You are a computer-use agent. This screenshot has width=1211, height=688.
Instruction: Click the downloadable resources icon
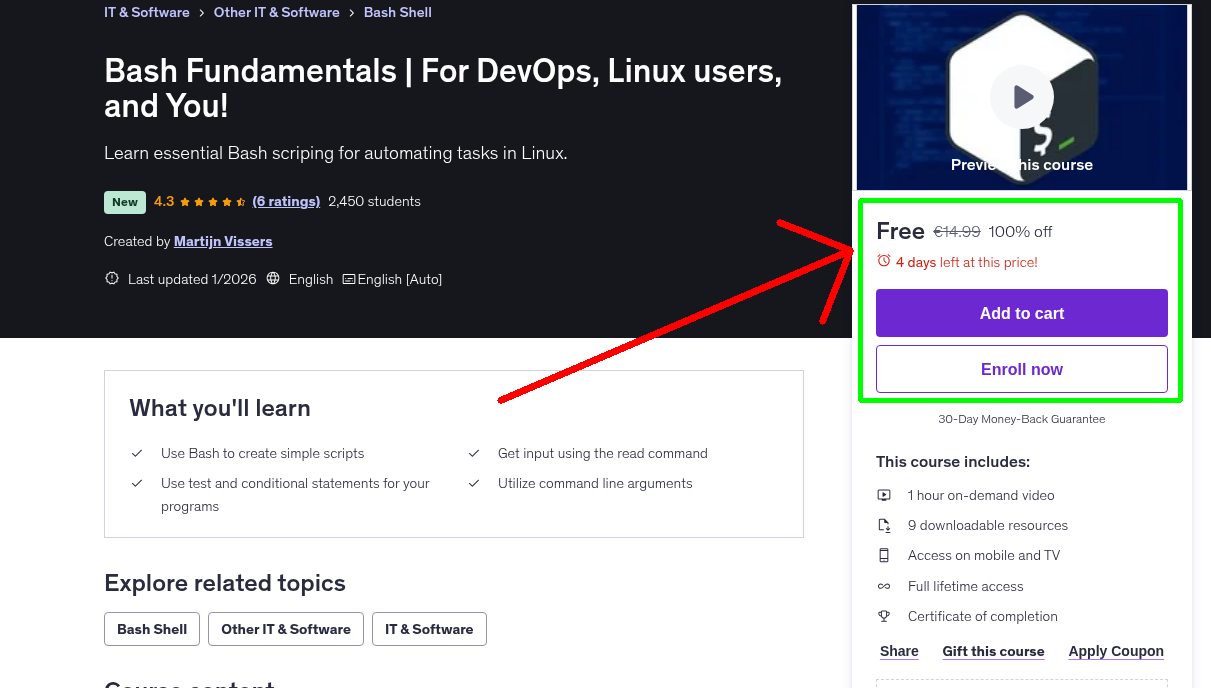point(884,525)
